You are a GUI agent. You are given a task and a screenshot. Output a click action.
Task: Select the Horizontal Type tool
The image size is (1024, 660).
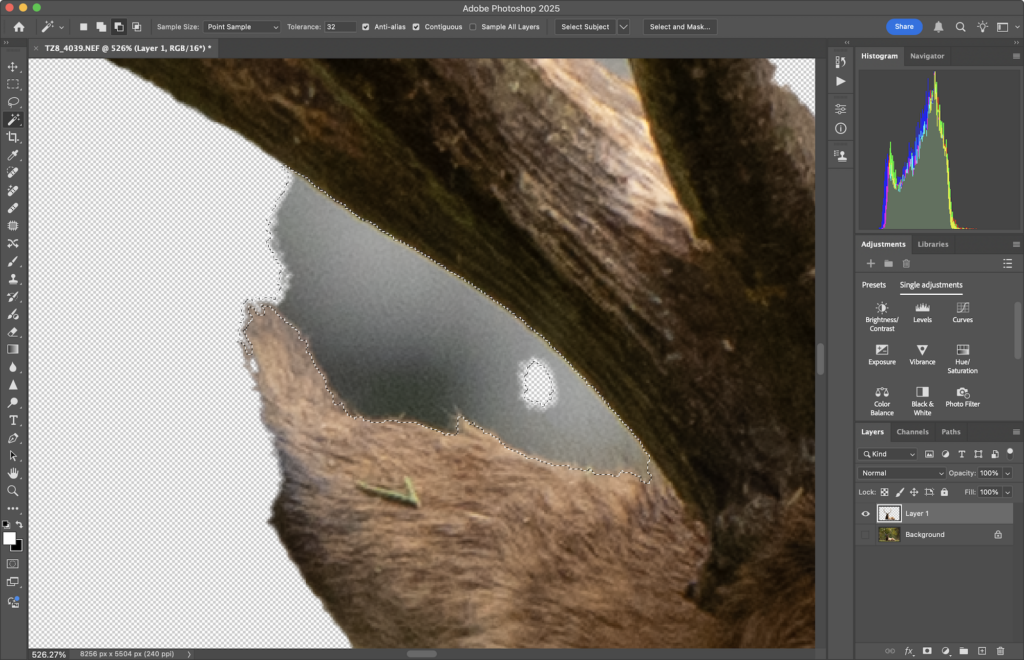[x=13, y=420]
